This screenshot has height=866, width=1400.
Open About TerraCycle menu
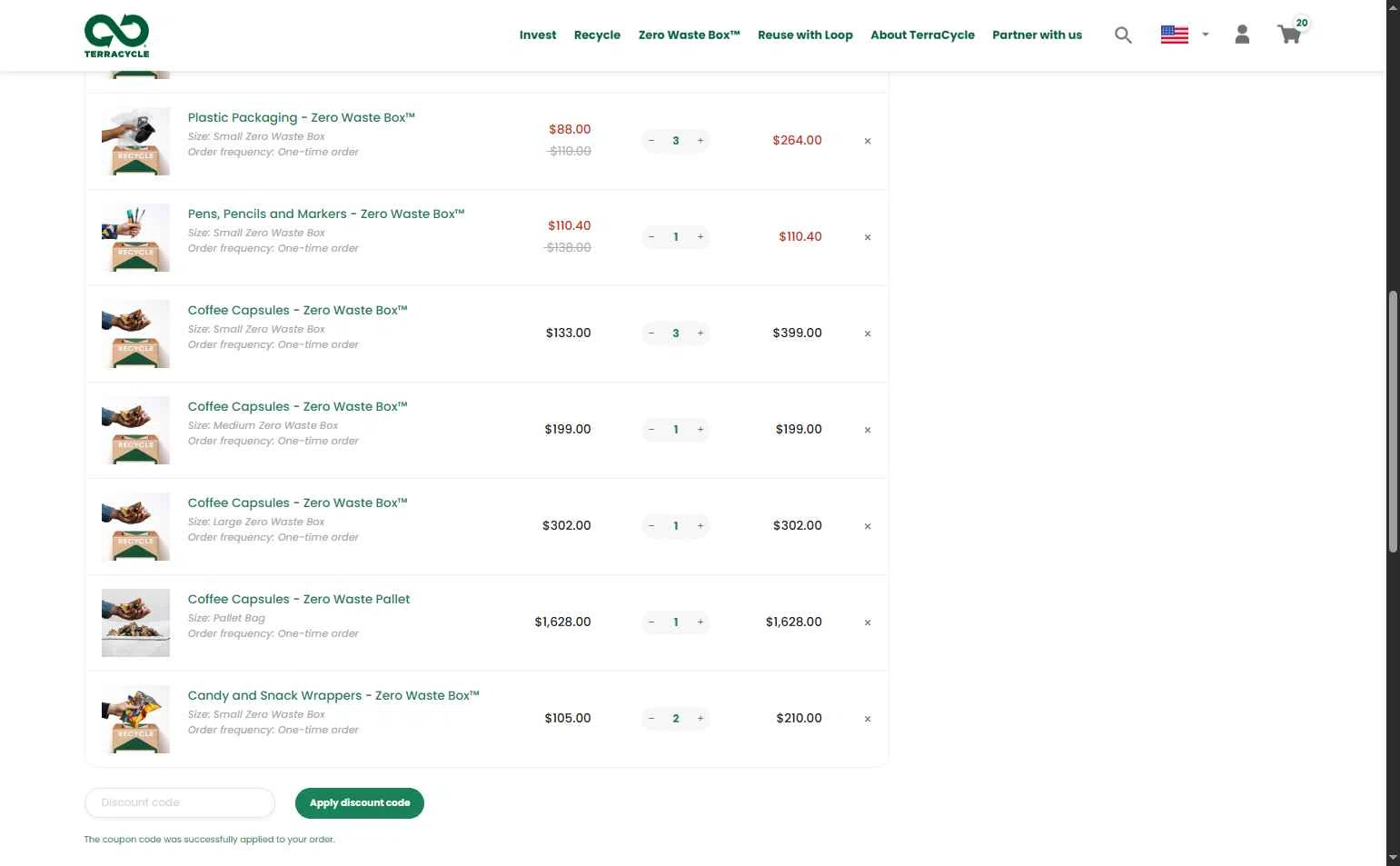point(922,35)
